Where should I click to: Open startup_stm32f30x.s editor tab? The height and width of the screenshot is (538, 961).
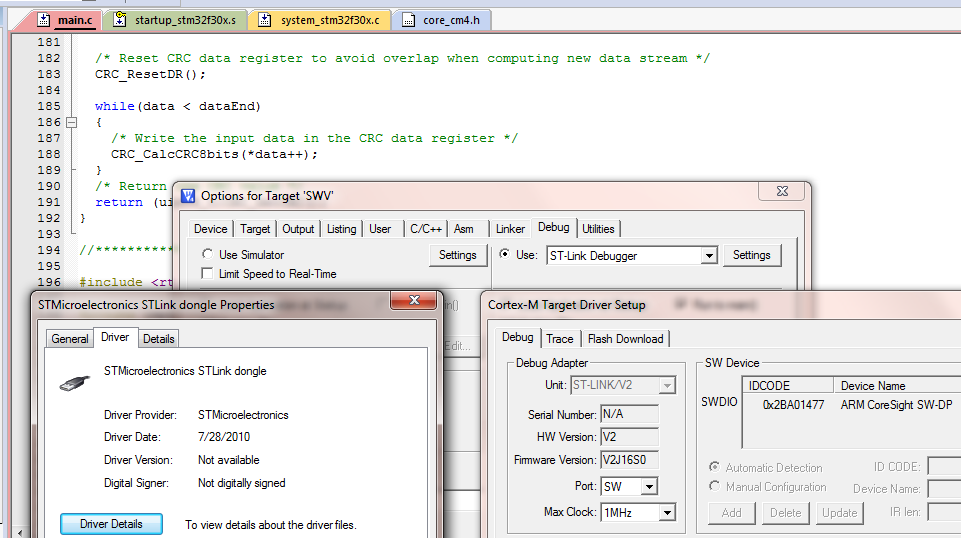185,20
